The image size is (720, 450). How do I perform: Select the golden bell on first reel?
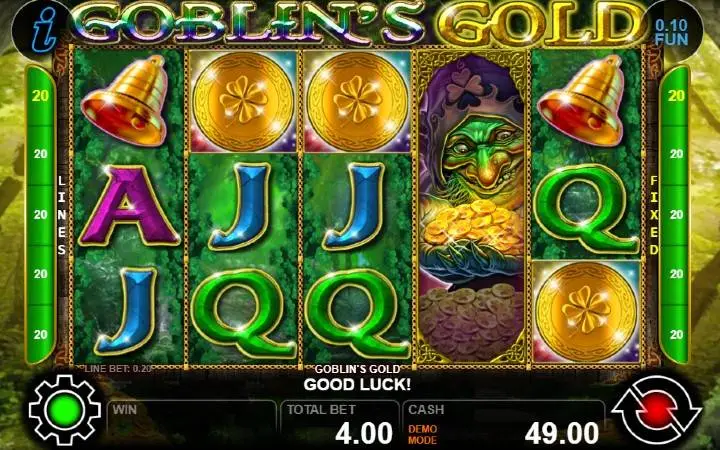[125, 100]
